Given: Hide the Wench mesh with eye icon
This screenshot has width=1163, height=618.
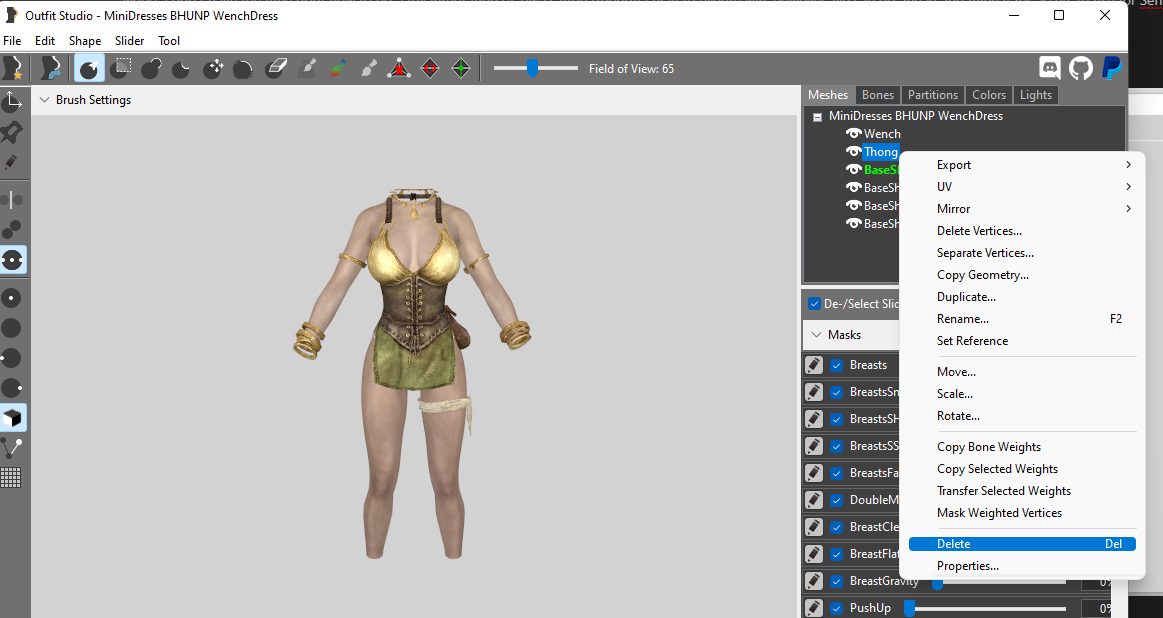Looking at the screenshot, I should pos(854,134).
